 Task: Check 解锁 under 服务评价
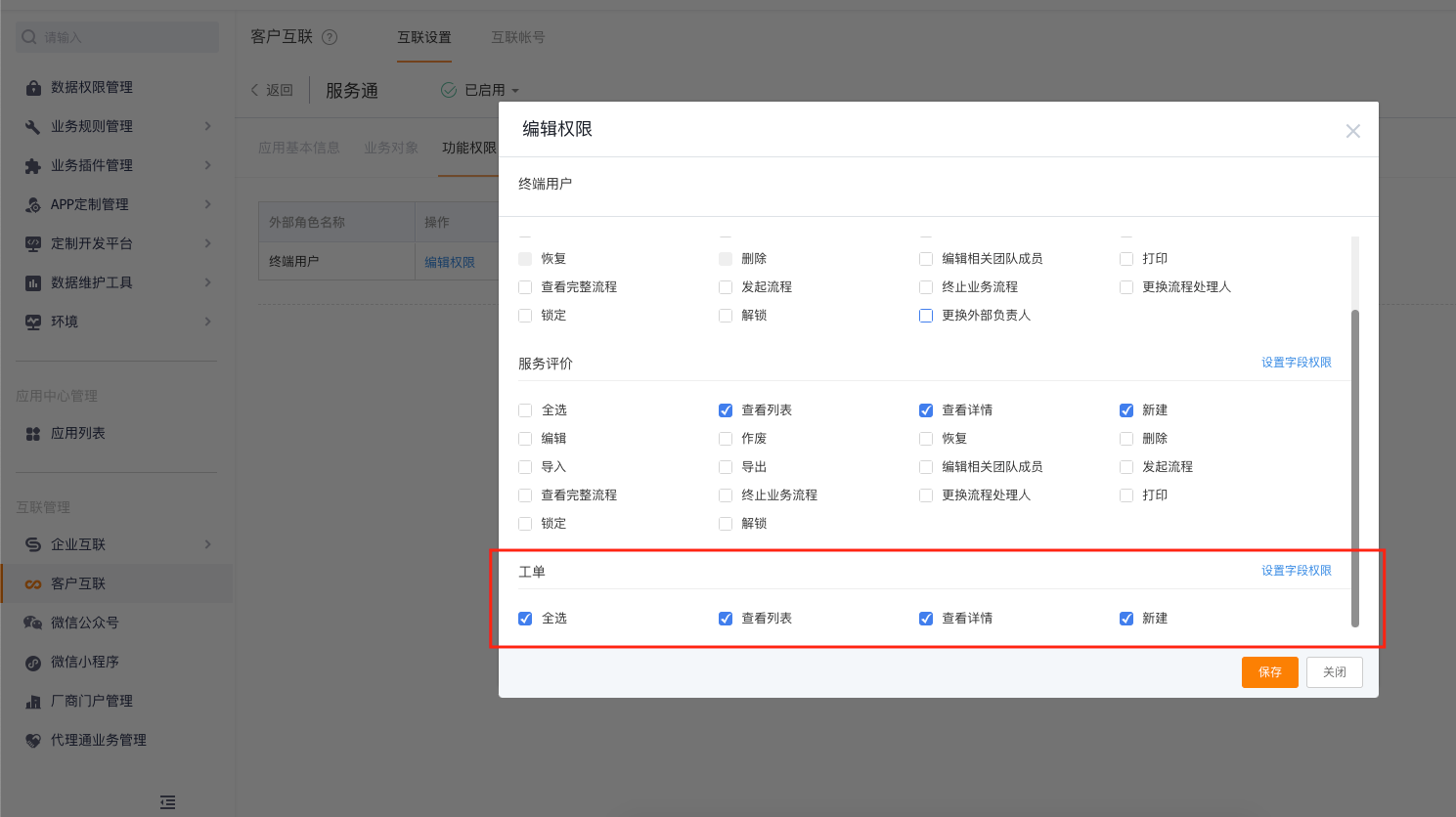(726, 524)
